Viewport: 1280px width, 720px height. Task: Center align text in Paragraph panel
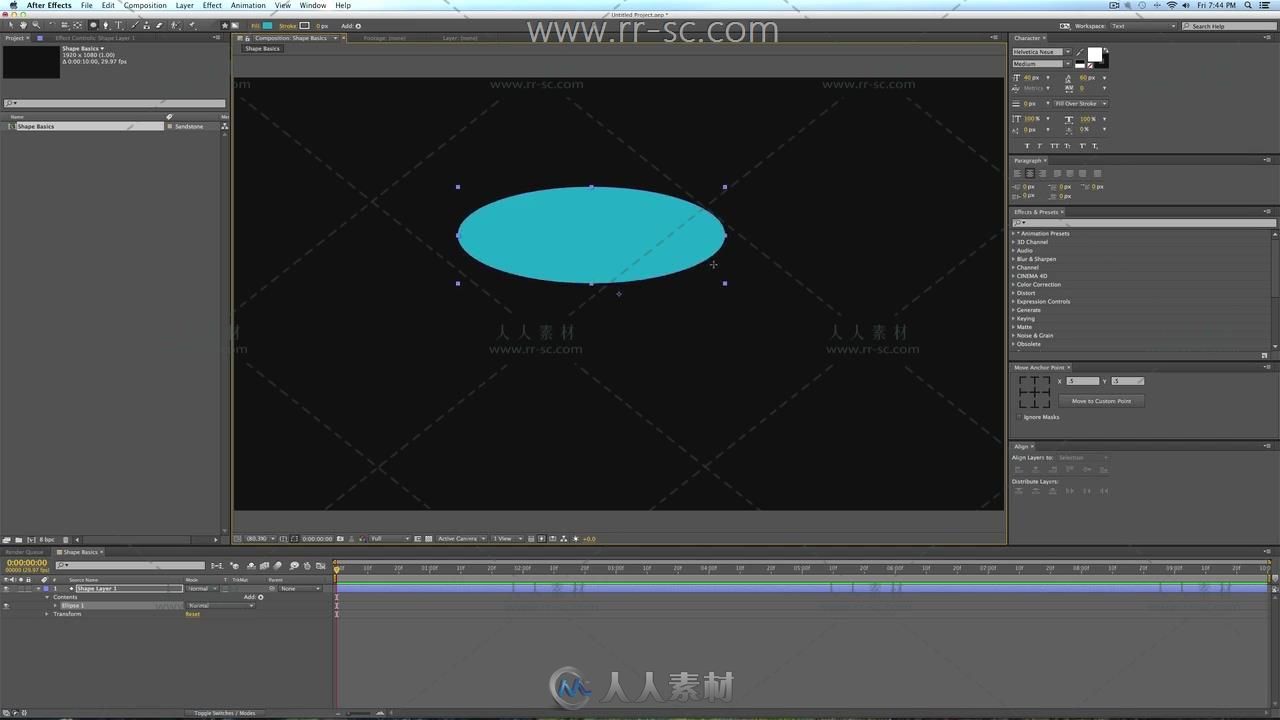[x=1030, y=173]
